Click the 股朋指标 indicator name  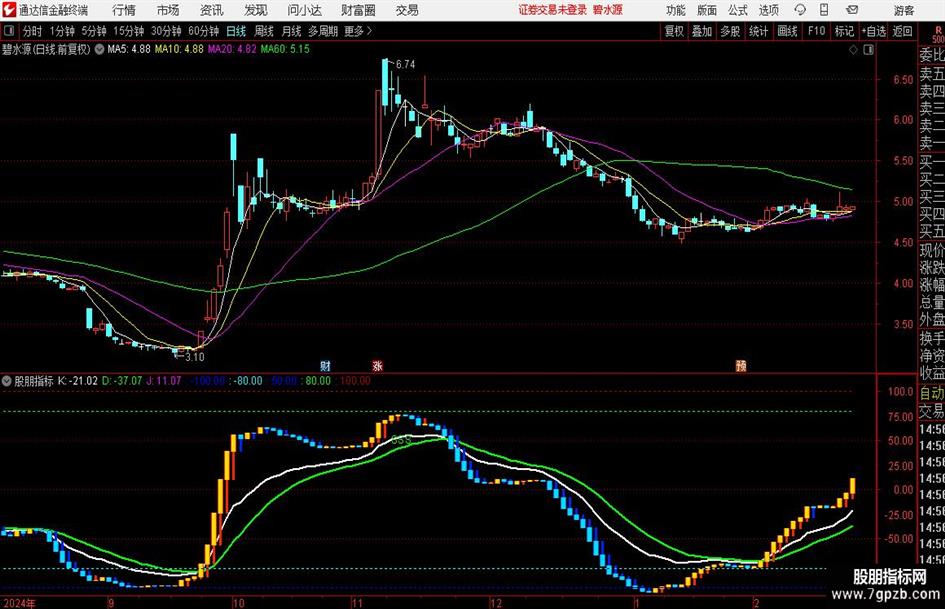tap(34, 381)
